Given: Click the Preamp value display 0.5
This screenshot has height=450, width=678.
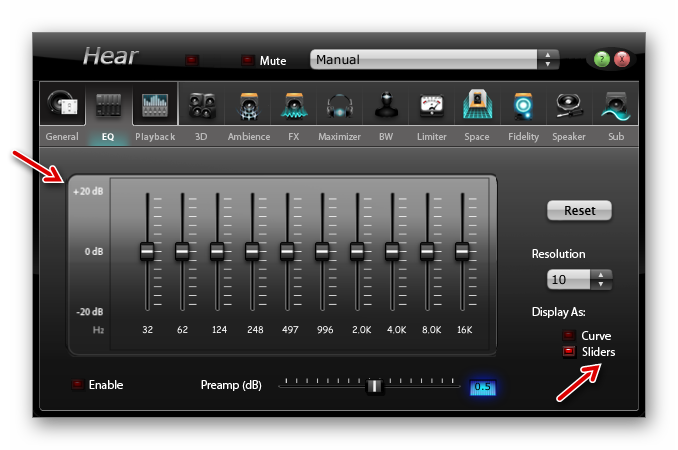Looking at the screenshot, I should (483, 387).
